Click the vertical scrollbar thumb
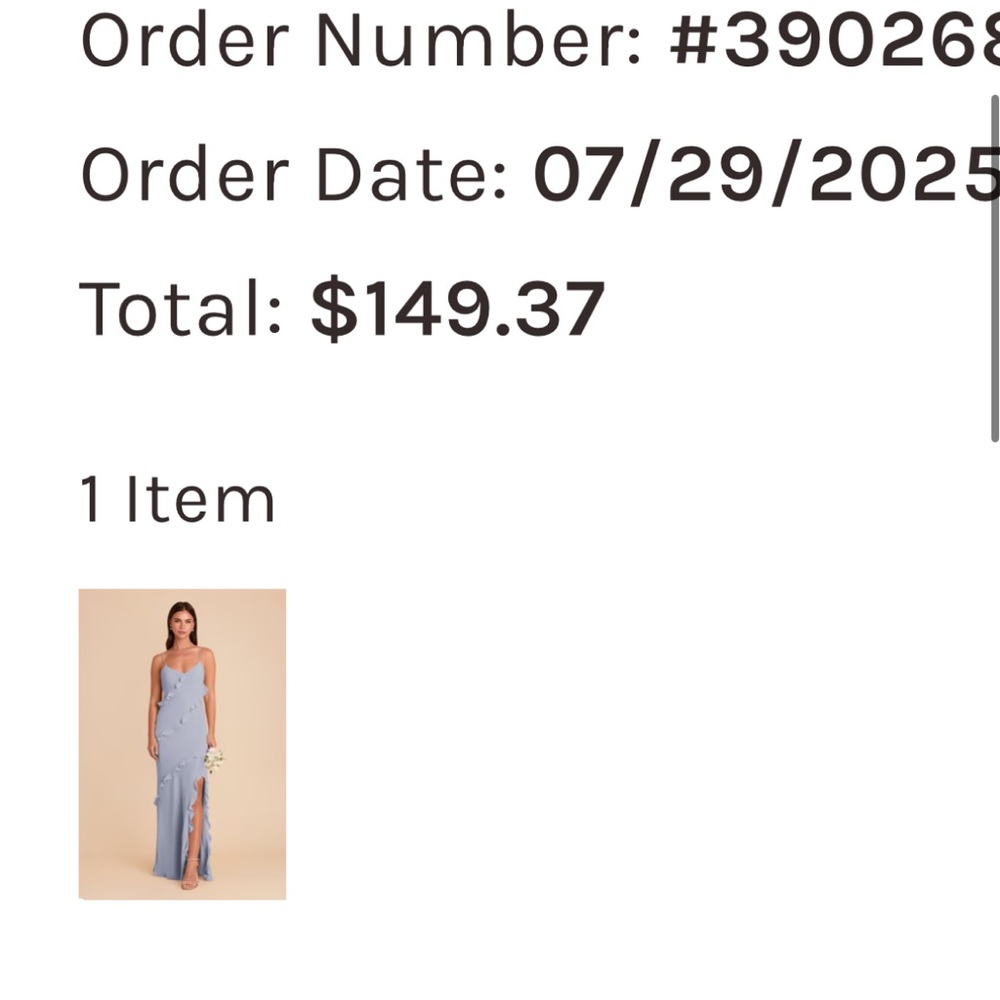The image size is (1000, 1000). [x=994, y=268]
